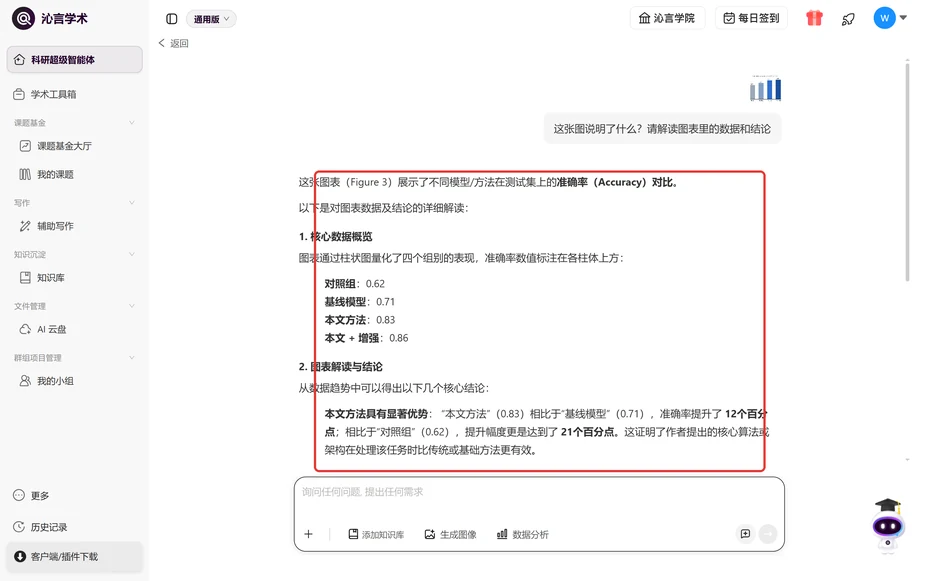The image size is (930, 581).
Task: Click the 更多 ellipsis icon
Action: pos(19,495)
